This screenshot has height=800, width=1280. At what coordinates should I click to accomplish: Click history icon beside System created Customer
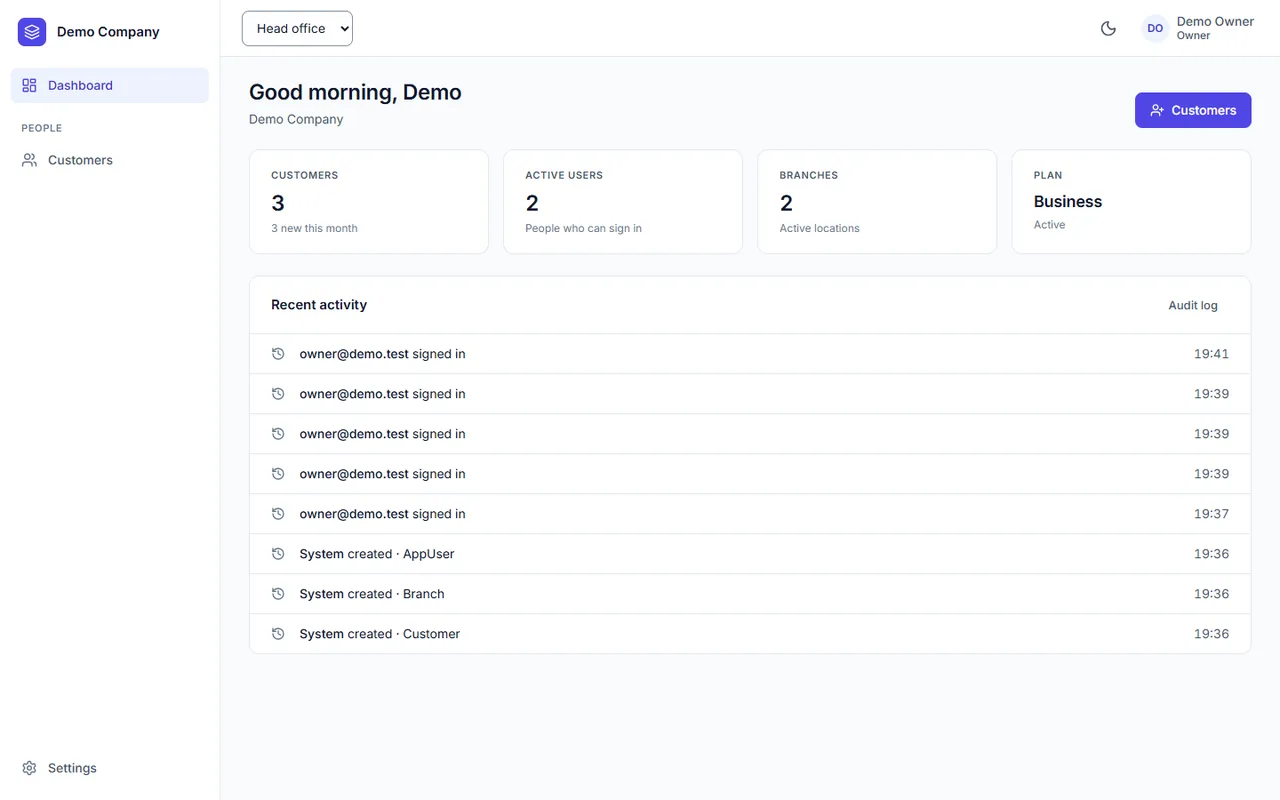coord(278,634)
